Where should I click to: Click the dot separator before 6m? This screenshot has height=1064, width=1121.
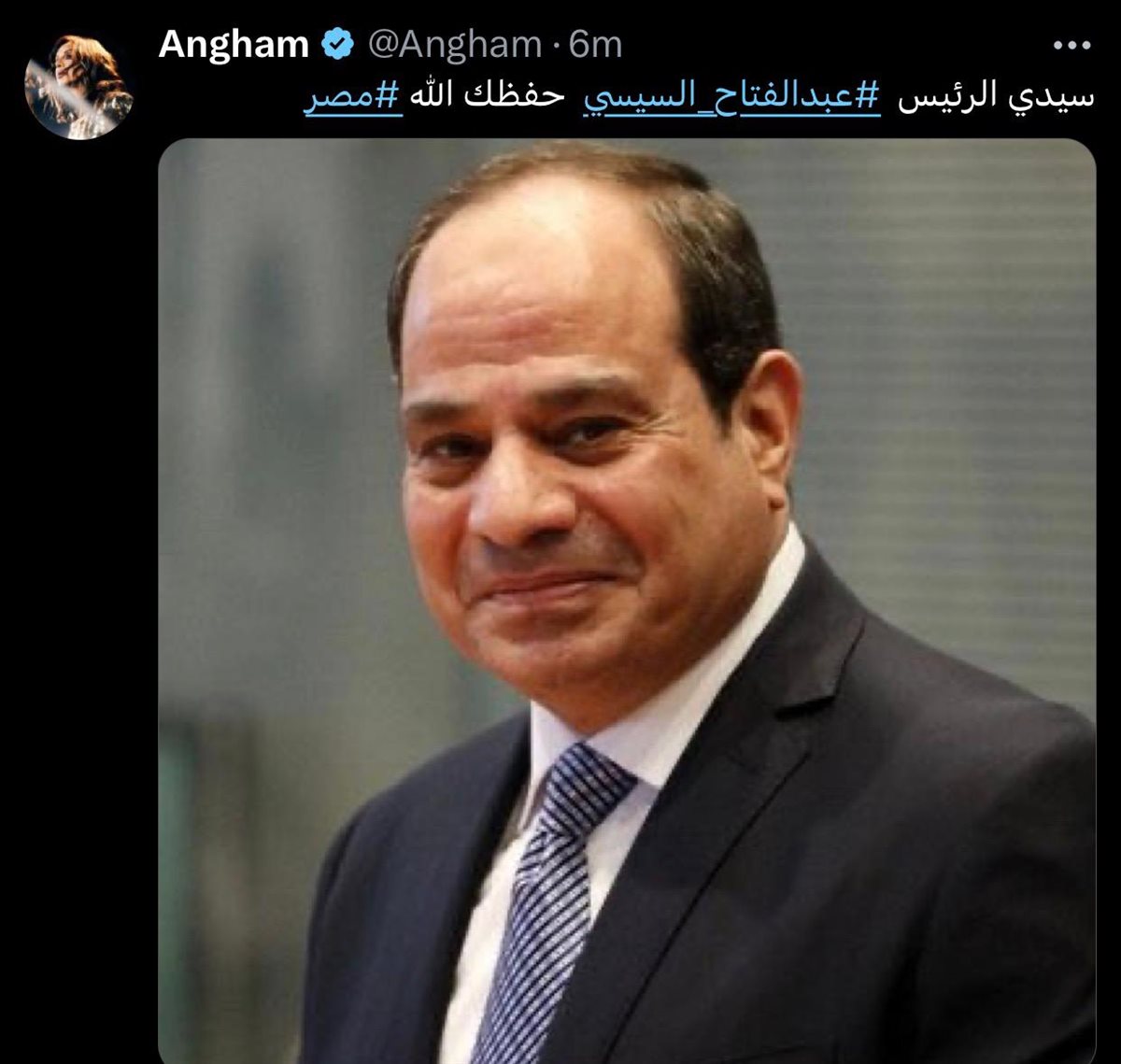(x=556, y=45)
